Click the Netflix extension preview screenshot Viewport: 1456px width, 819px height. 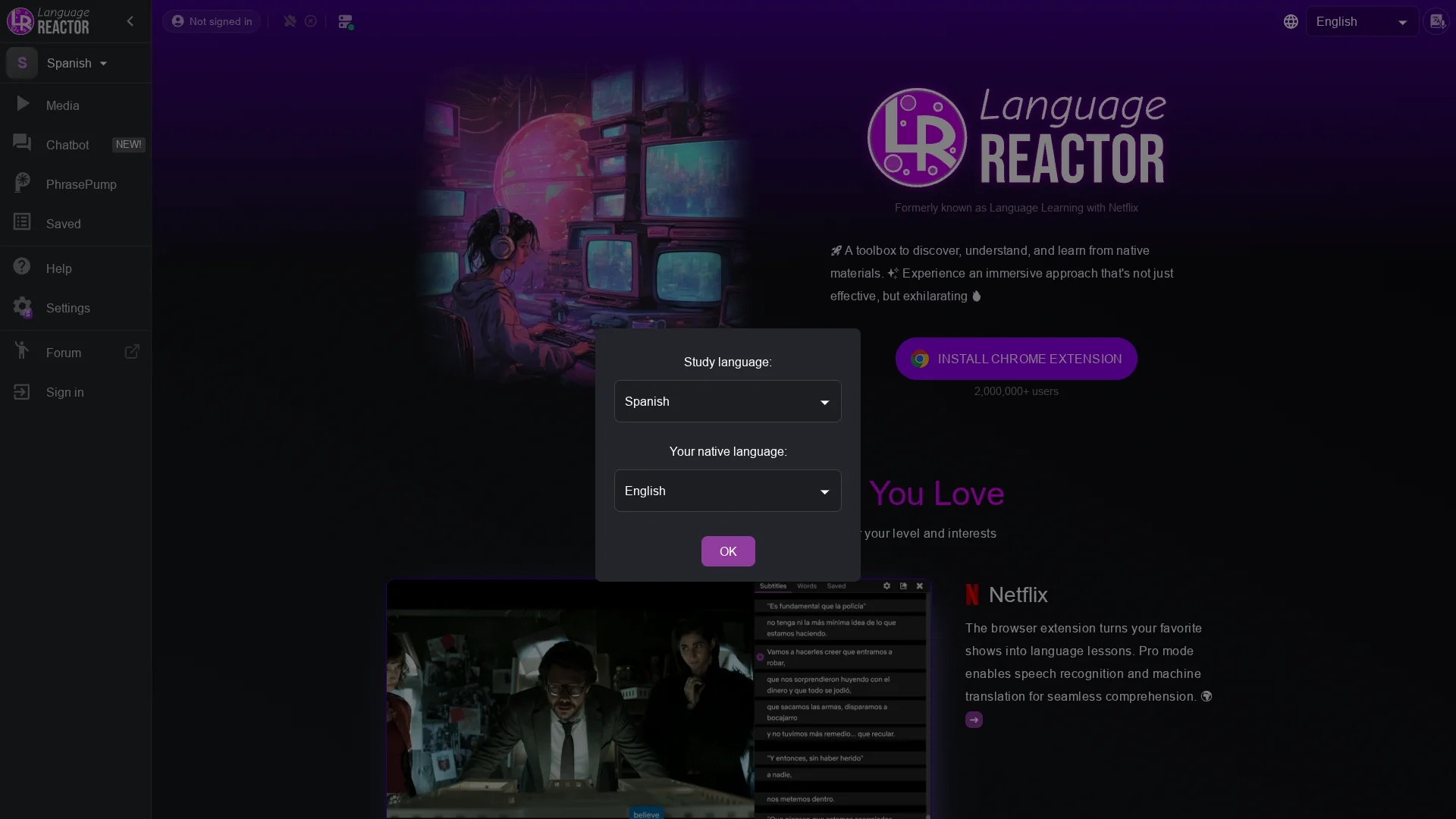pyautogui.click(x=658, y=698)
